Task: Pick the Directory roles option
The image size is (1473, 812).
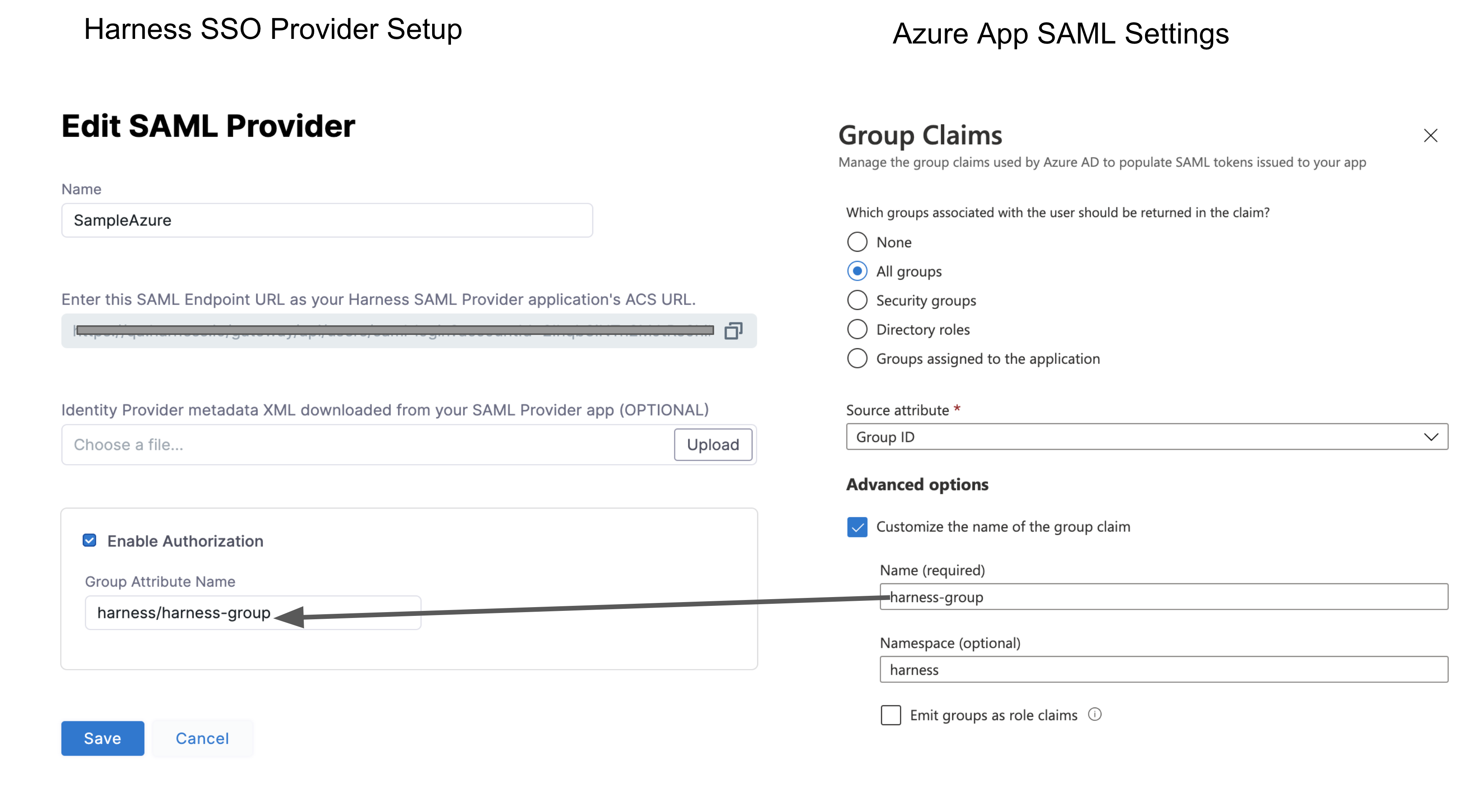Action: (x=857, y=330)
